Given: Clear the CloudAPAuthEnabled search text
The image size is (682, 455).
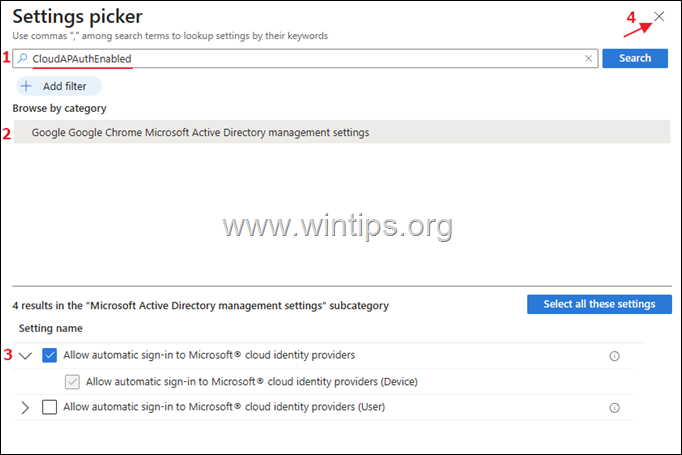Looking at the screenshot, I should 588,58.
